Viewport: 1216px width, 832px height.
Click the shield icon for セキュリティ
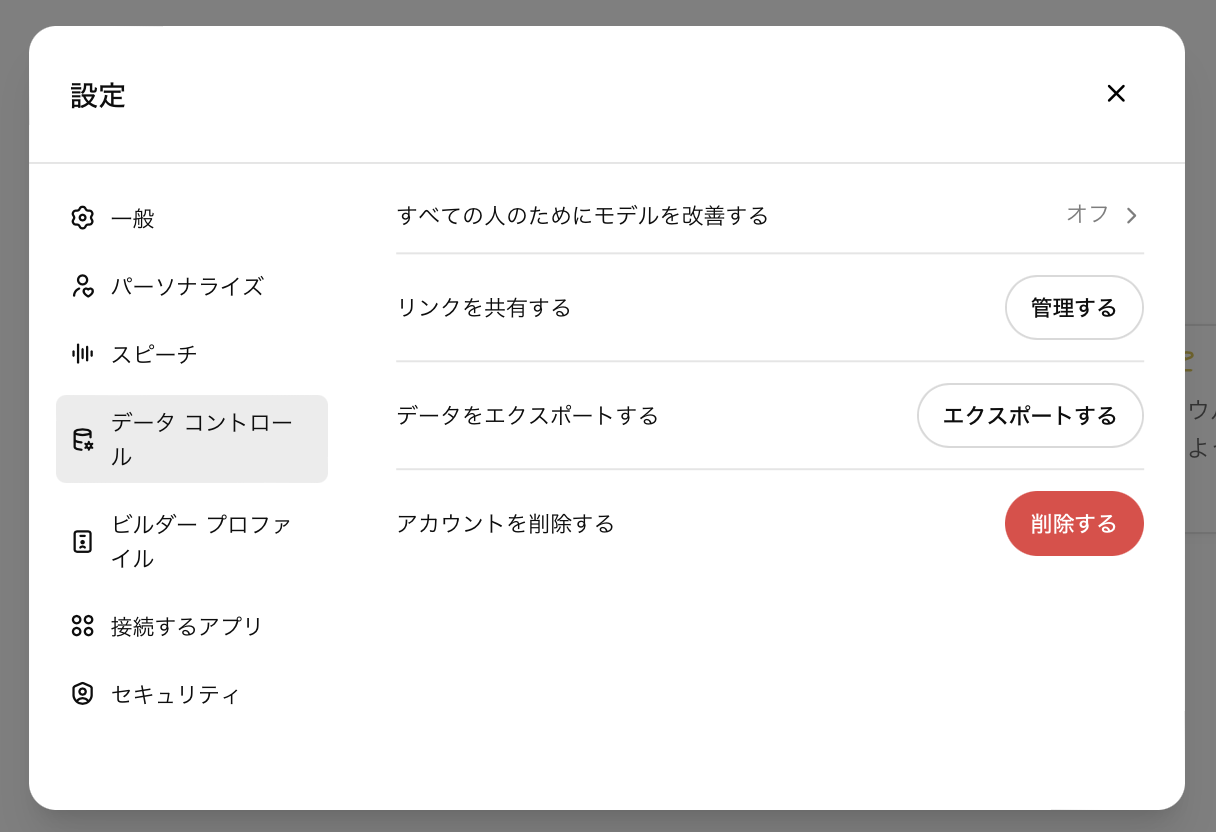[x=82, y=694]
